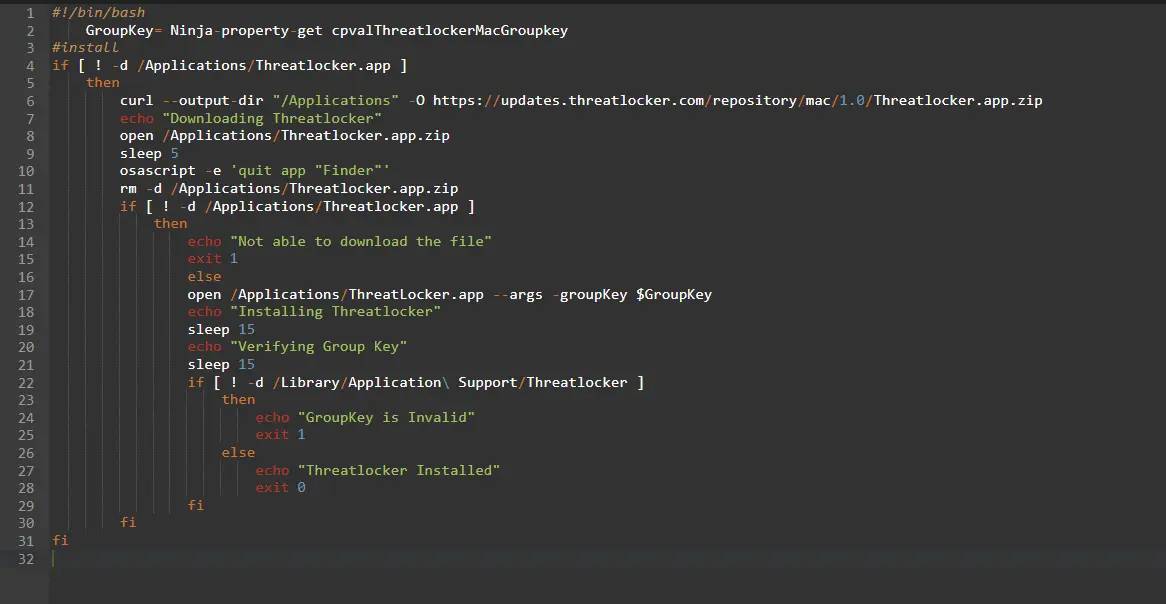The height and width of the screenshot is (604, 1166).
Task: Click "Ninja-property-get" on line 2
Action: [x=246, y=30]
